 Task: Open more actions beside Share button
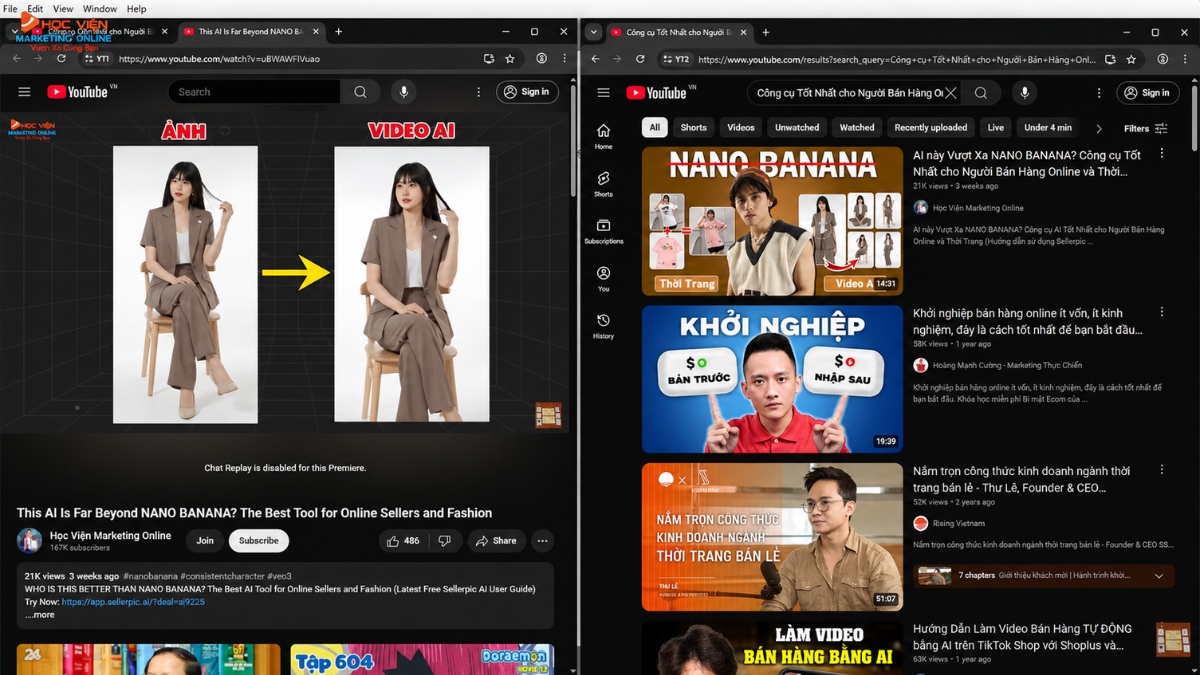[x=542, y=541]
